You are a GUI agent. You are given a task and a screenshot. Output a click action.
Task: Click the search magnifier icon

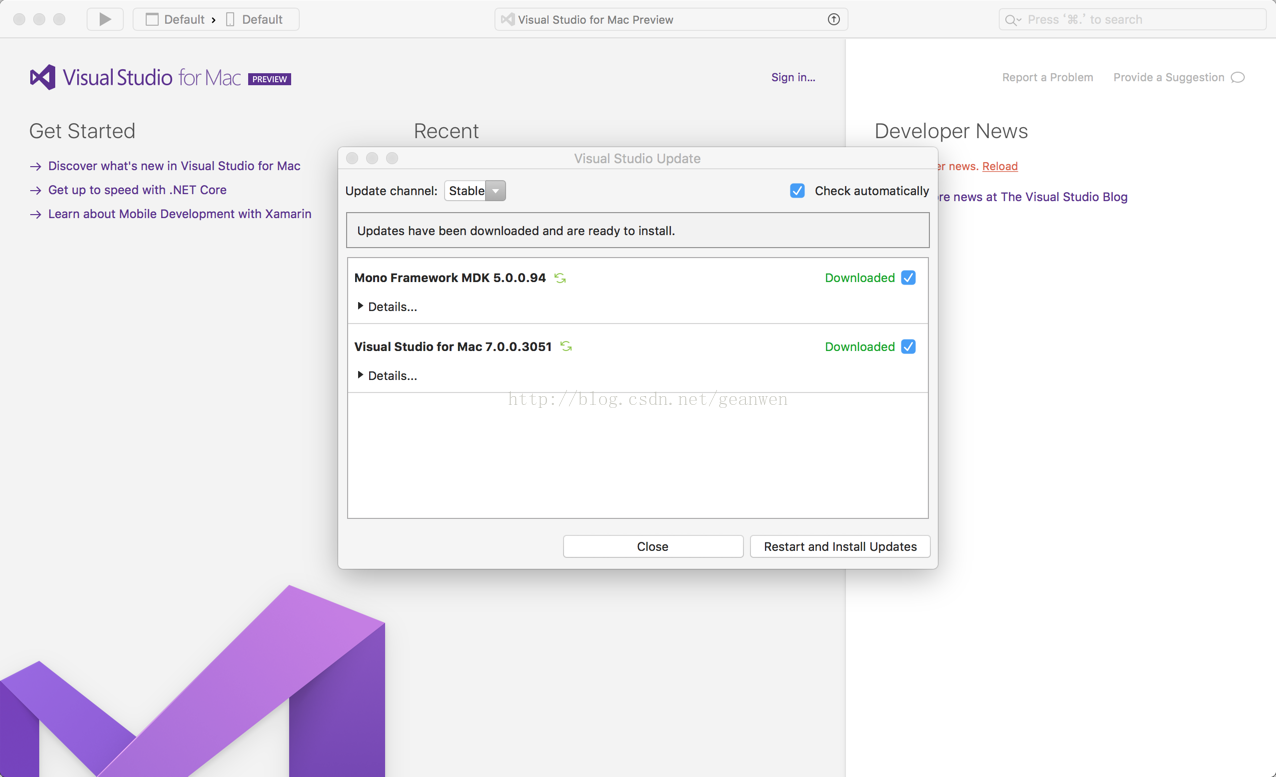(1012, 20)
